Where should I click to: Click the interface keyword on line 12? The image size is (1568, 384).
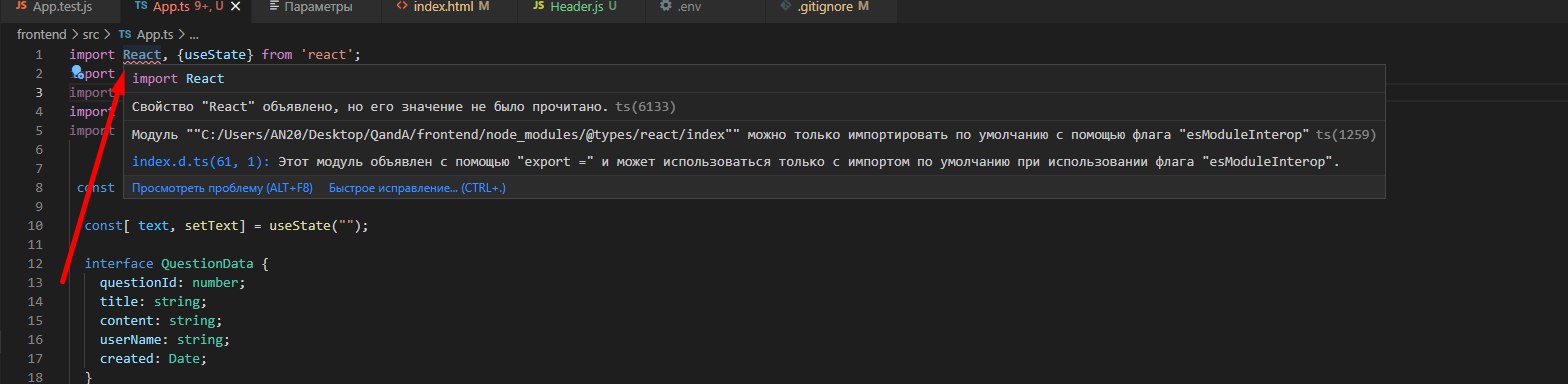coord(119,265)
